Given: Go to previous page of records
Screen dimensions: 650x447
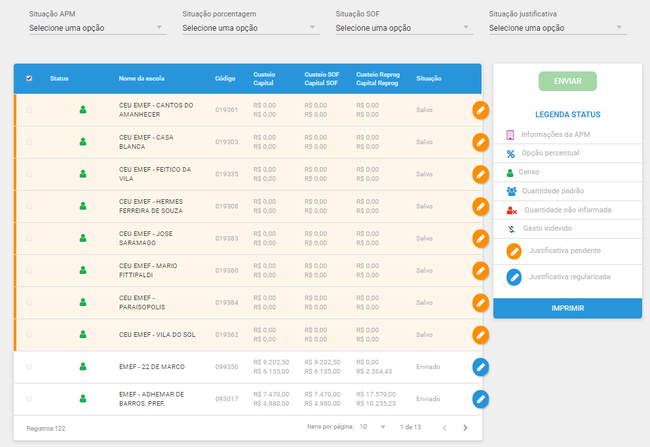Looking at the screenshot, I should [444, 428].
